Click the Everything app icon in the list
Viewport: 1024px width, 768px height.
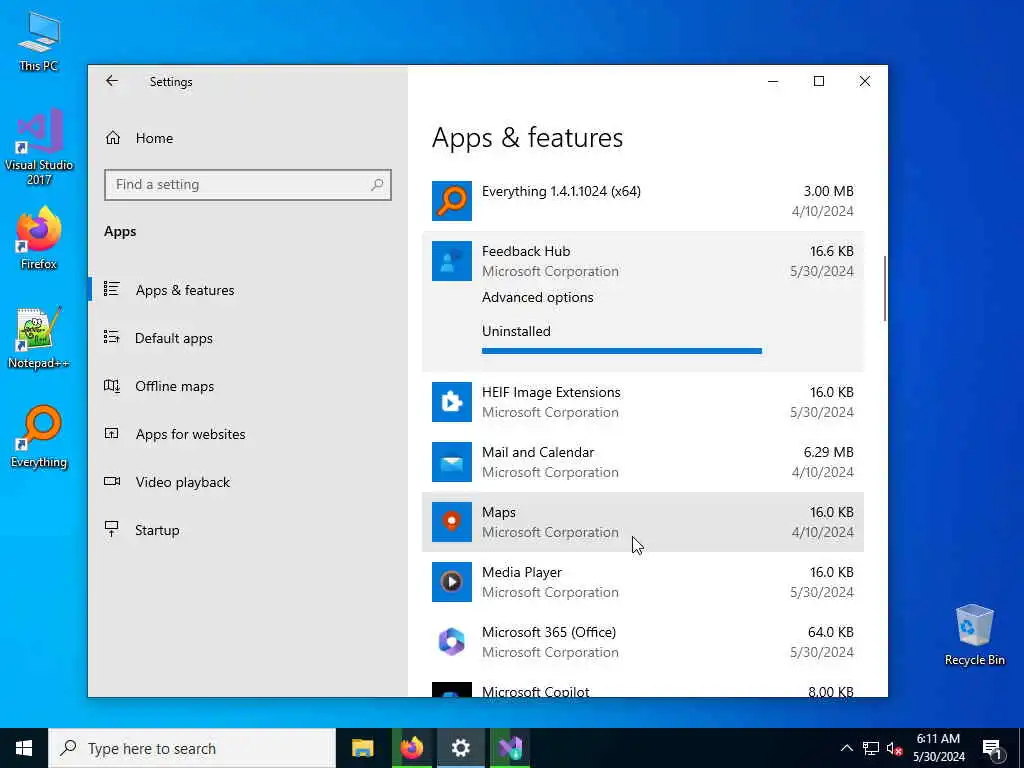(452, 201)
